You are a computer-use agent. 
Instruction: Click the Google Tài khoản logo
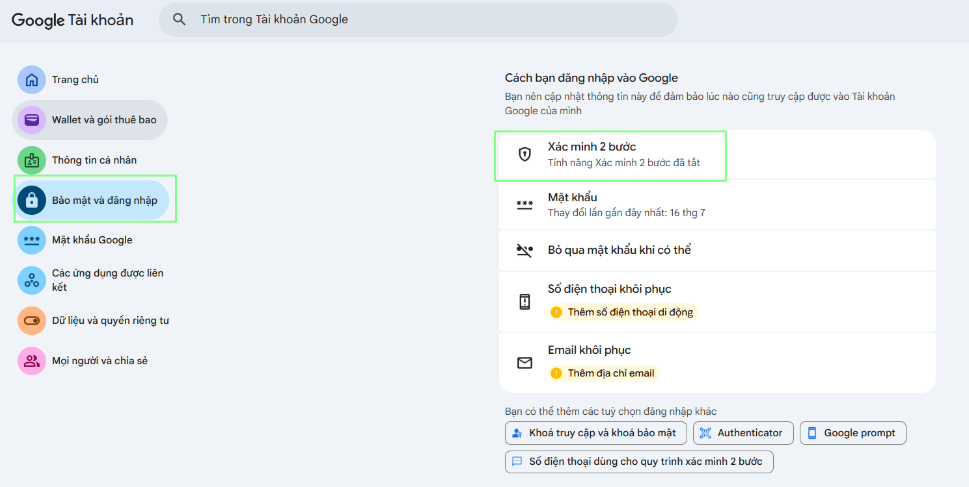click(72, 20)
